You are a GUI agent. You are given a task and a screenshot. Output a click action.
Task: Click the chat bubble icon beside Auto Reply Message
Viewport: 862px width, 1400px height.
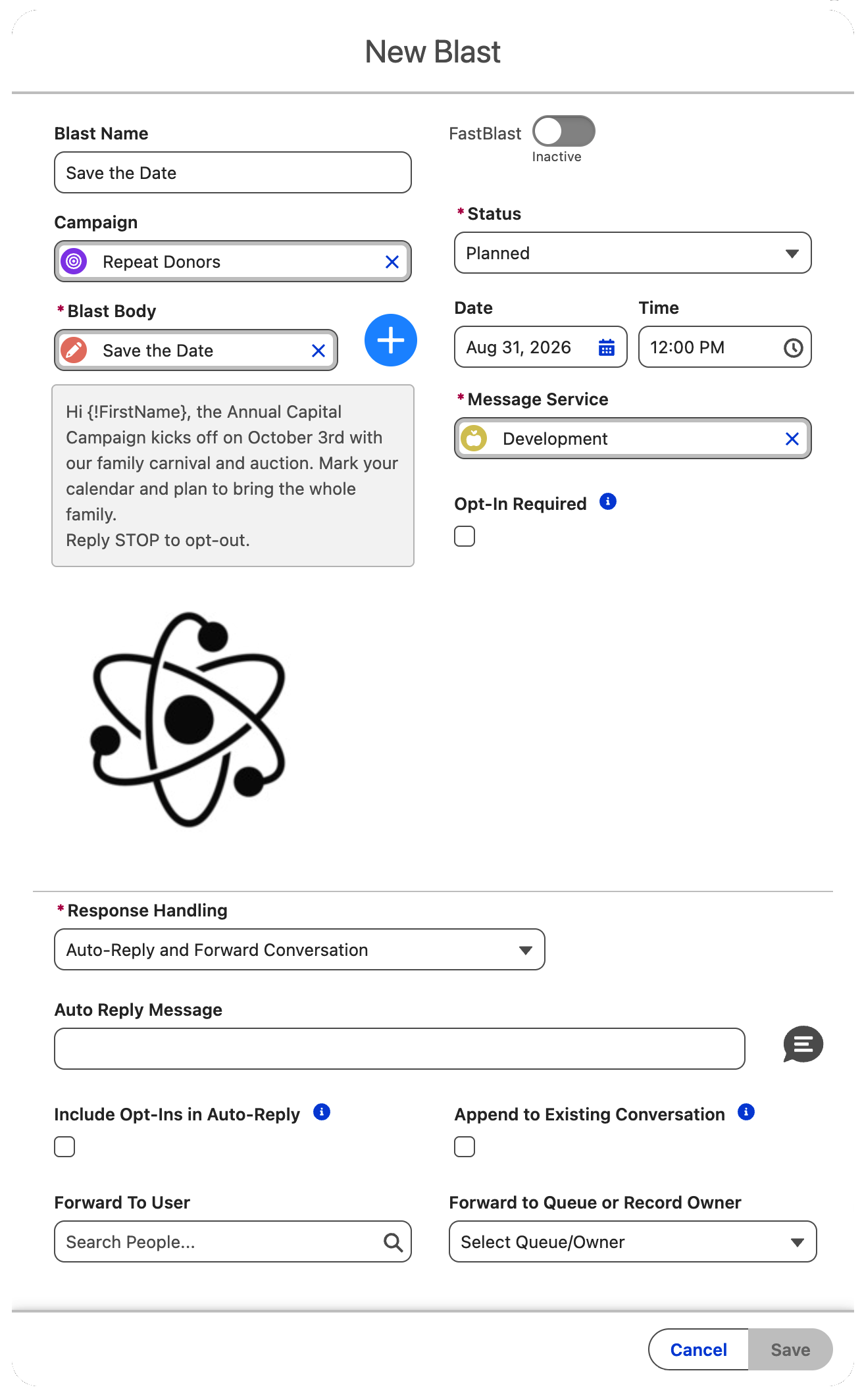803,1044
